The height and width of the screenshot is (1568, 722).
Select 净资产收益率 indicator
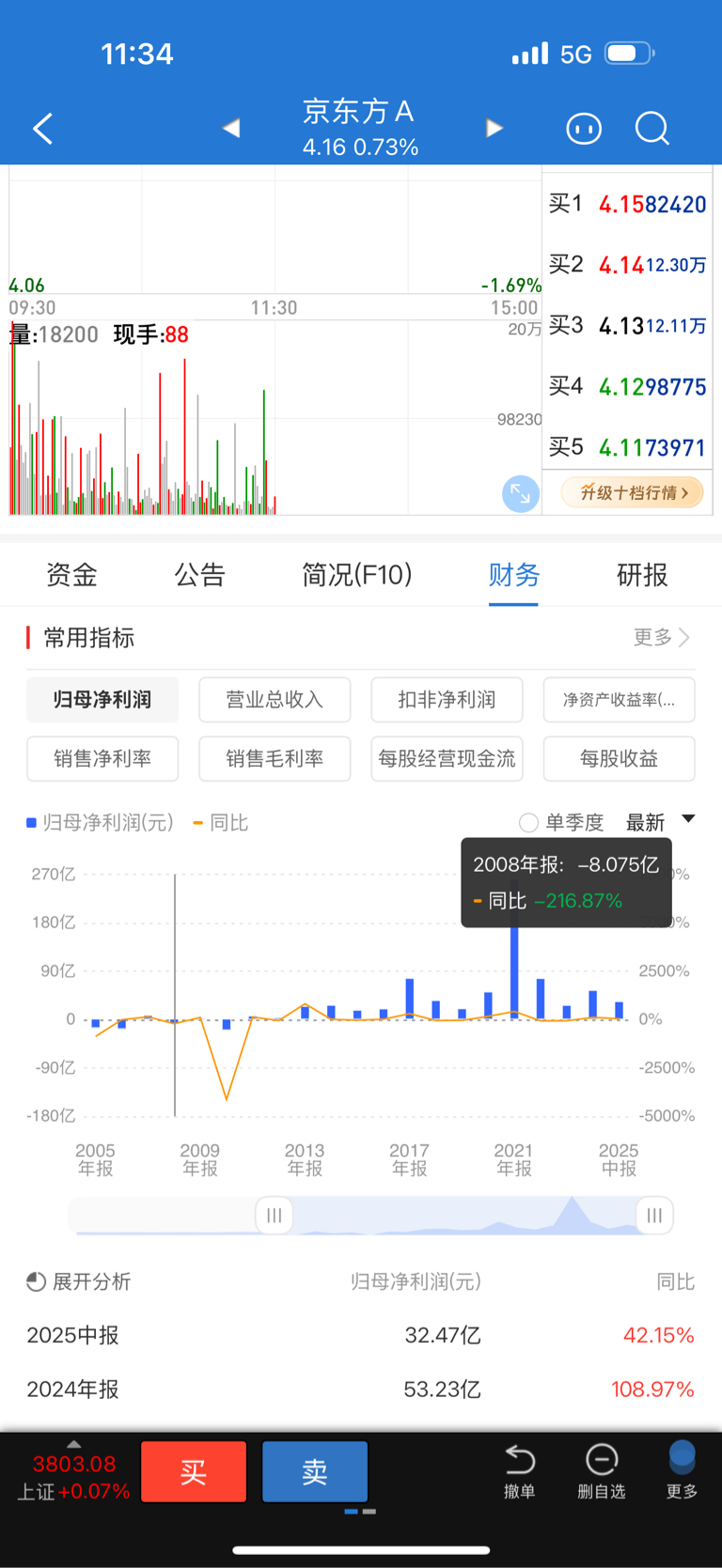(619, 699)
